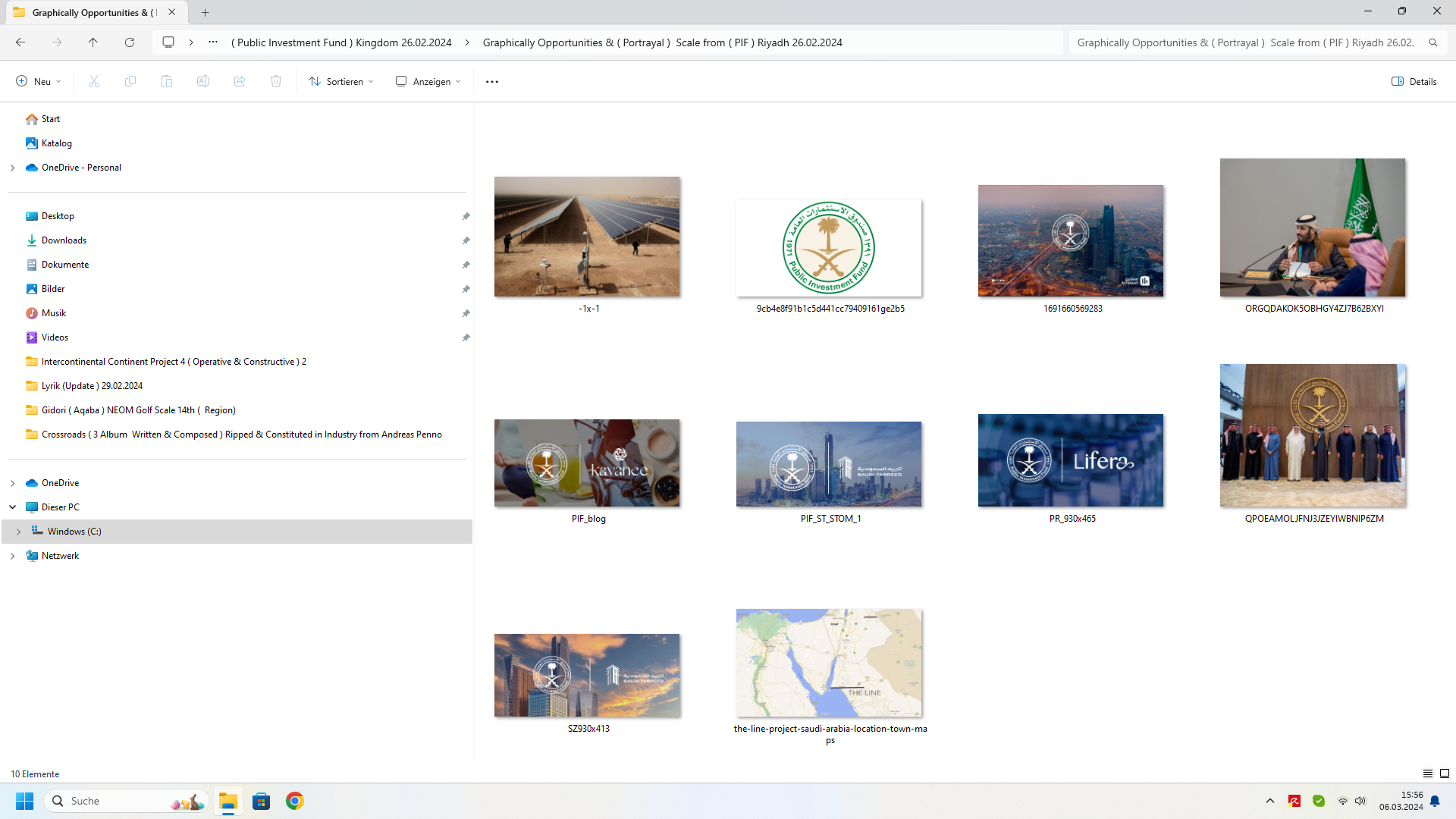Image resolution: width=1456 pixels, height=819 pixels.
Task: Refresh the current folder view
Action: [x=130, y=42]
